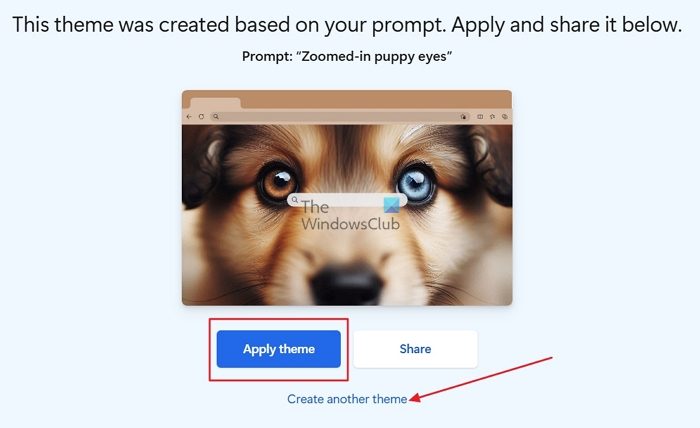The image size is (700, 428).
Task: Click the back arrow in theme preview
Action: tap(189, 116)
